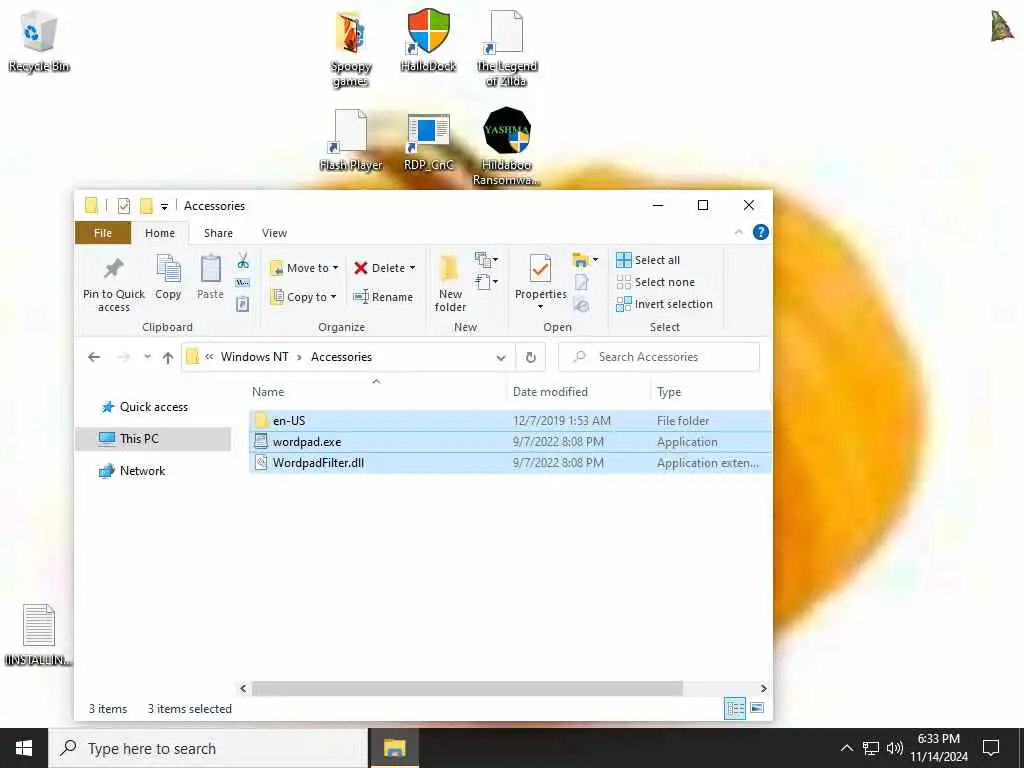
Task: Select the Recycle Bin icon
Action: [x=39, y=40]
